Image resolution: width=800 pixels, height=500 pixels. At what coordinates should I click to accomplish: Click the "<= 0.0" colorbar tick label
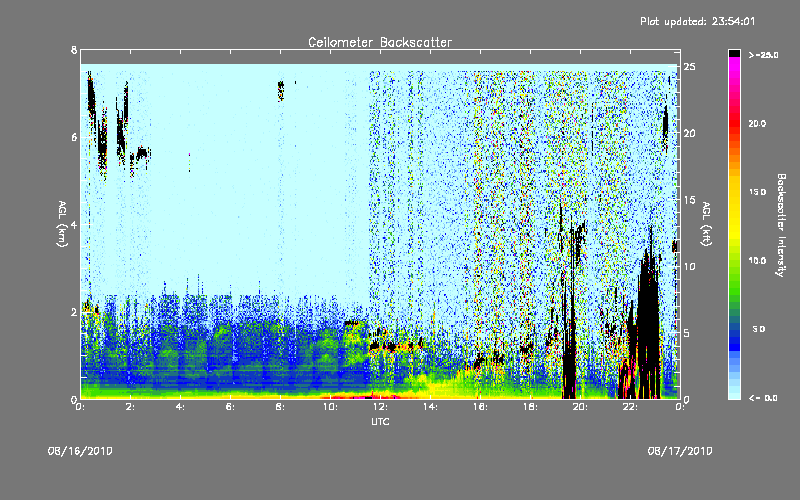(763, 397)
